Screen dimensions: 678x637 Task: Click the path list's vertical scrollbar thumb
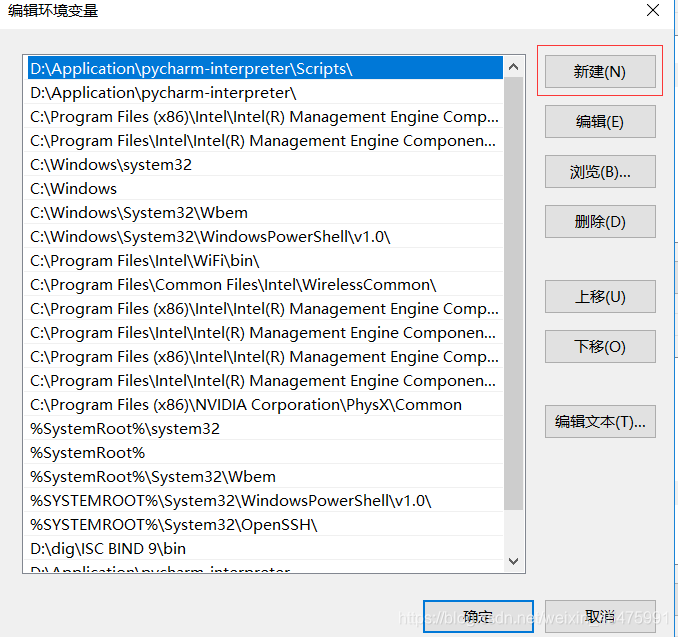[514, 293]
